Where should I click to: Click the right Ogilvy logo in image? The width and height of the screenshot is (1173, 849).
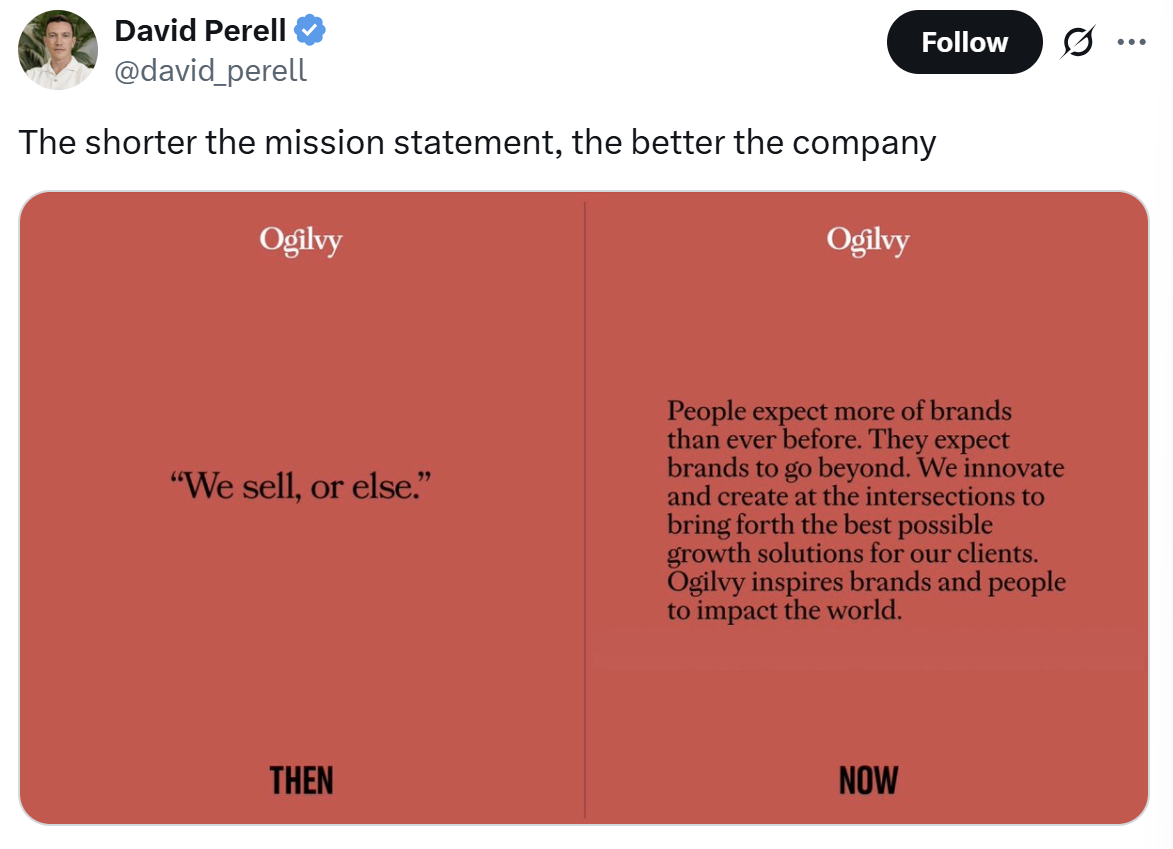click(x=868, y=240)
